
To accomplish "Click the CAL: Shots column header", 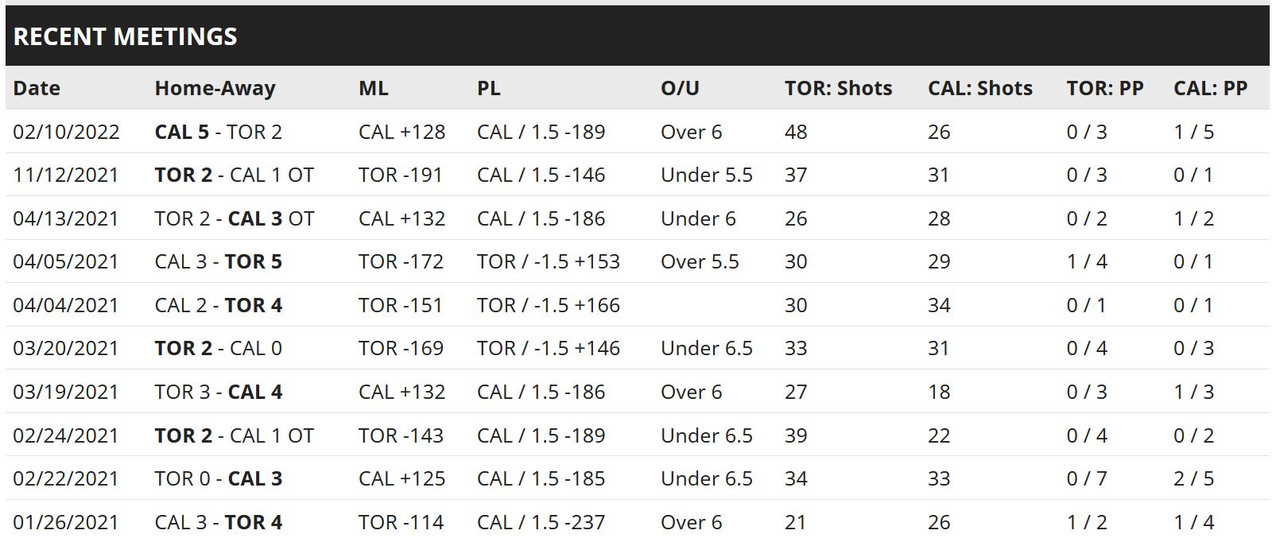I will [x=980, y=88].
